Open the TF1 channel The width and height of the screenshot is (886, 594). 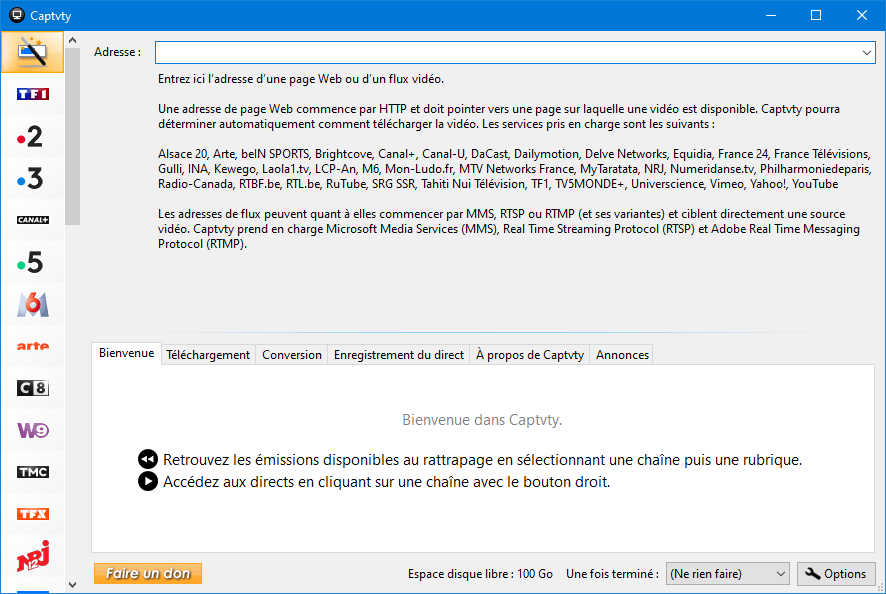[x=32, y=94]
